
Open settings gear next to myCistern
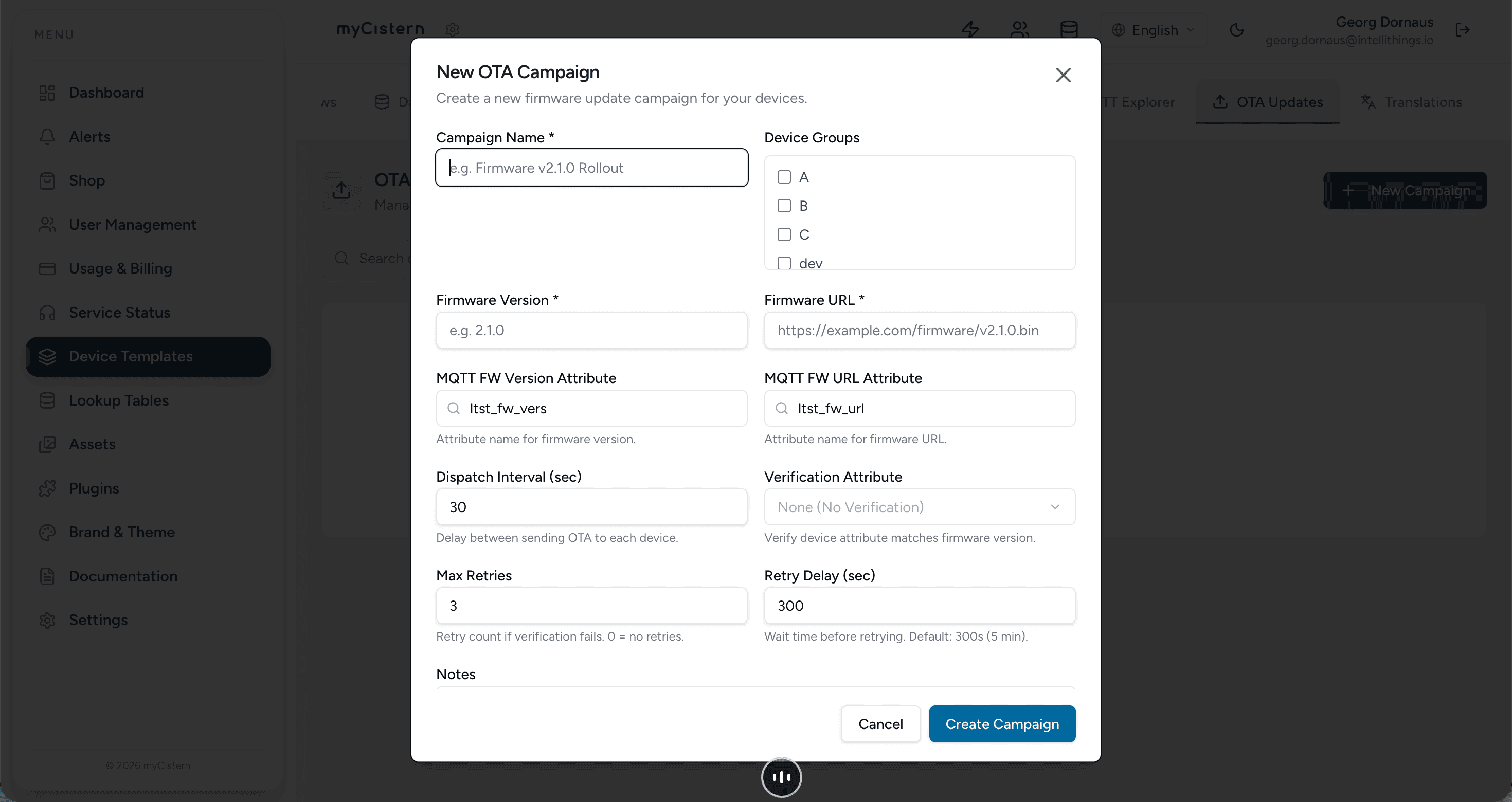pos(452,29)
